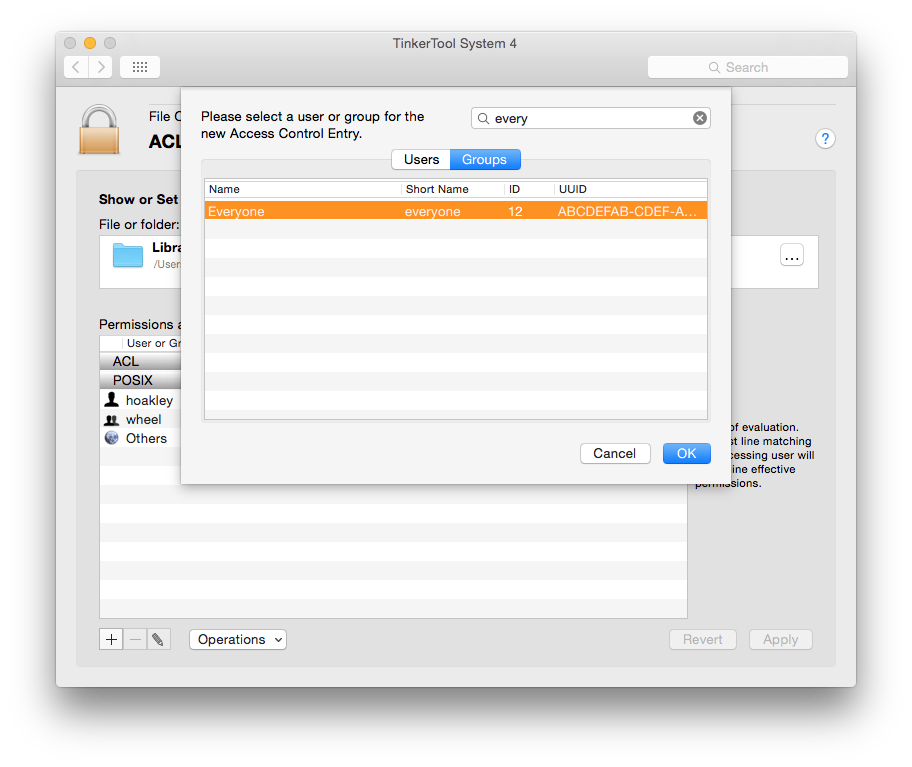Click the toolbar Search field
The width and height of the screenshot is (912, 767).
pyautogui.click(x=748, y=67)
